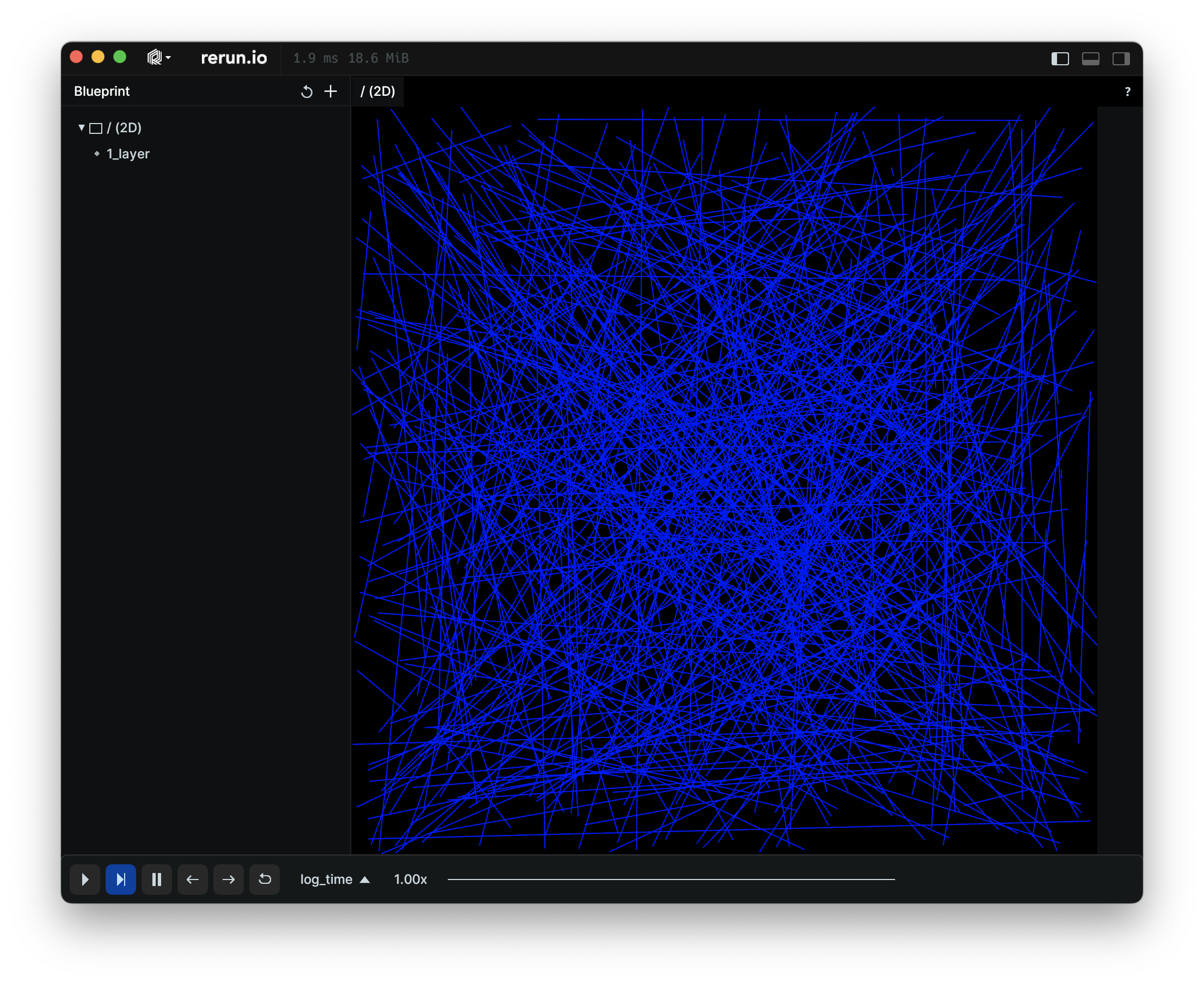Toggle the left blueprint panel
This screenshot has width=1204, height=984.
1059,59
